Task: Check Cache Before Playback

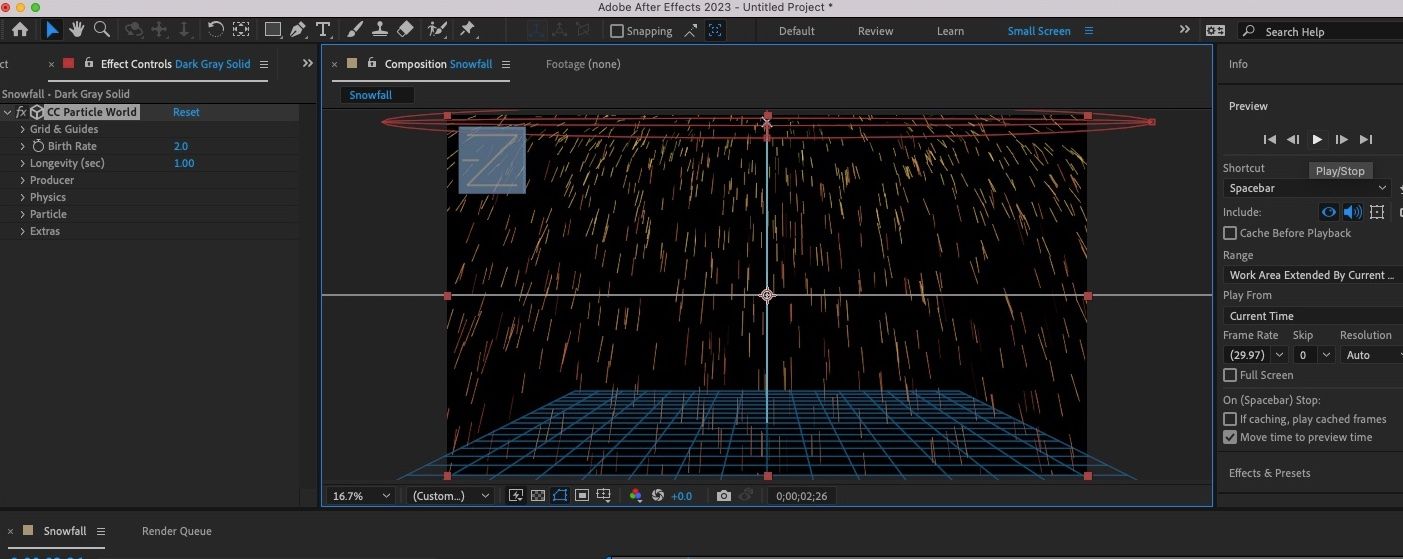Action: [1230, 233]
